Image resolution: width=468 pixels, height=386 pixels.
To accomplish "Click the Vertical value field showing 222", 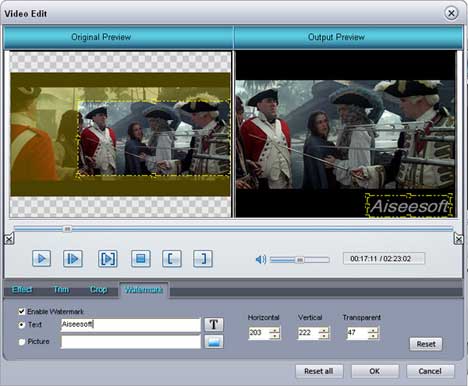I will click(x=308, y=333).
